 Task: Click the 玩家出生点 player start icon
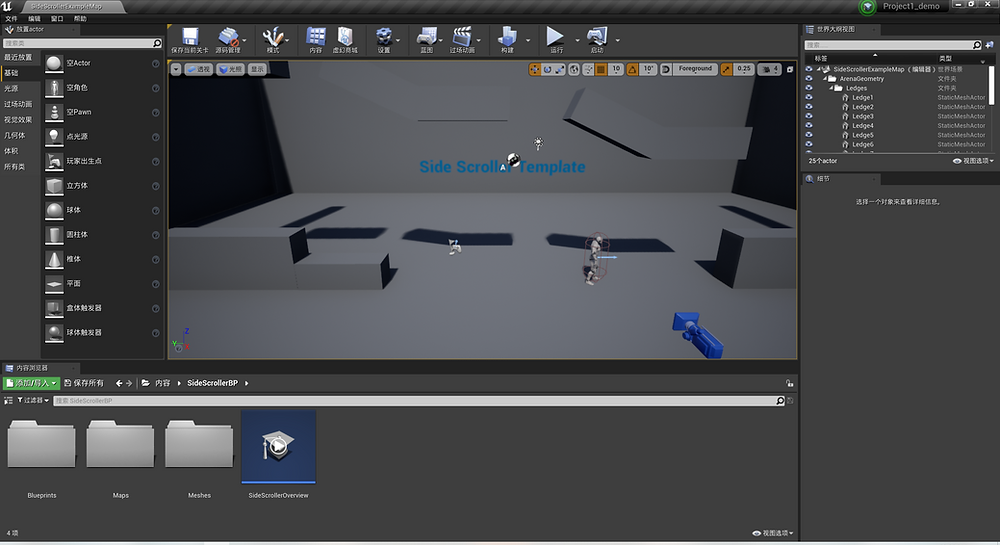tap(54, 161)
